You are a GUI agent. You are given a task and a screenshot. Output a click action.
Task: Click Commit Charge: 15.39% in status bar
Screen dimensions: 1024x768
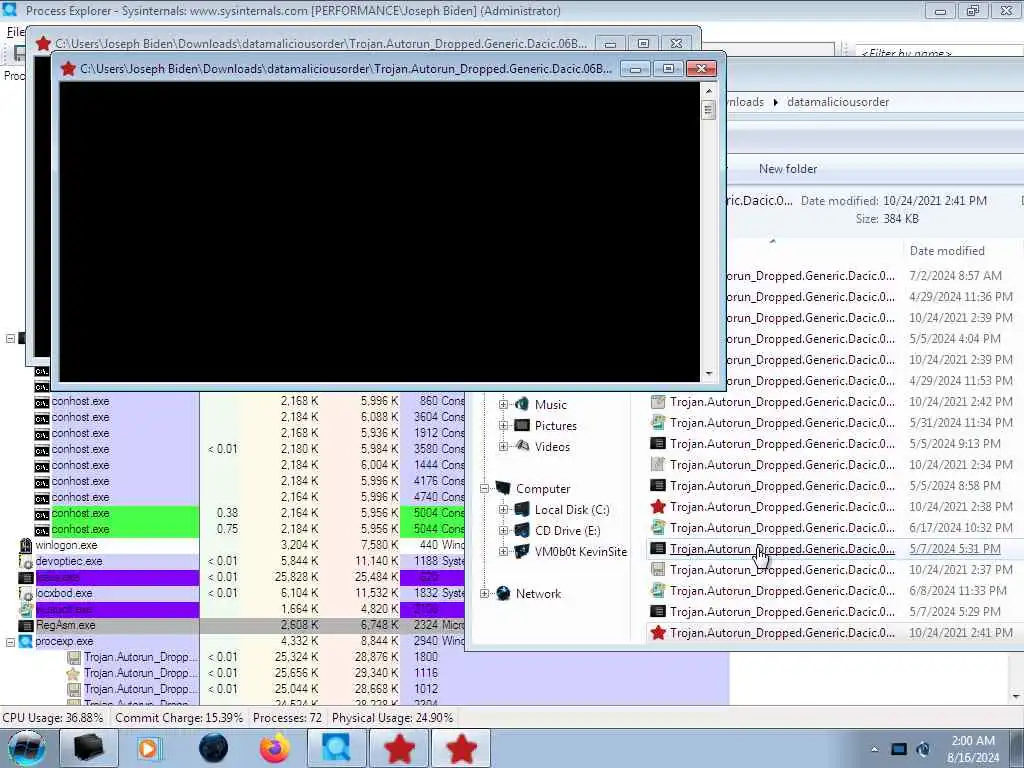(179, 718)
